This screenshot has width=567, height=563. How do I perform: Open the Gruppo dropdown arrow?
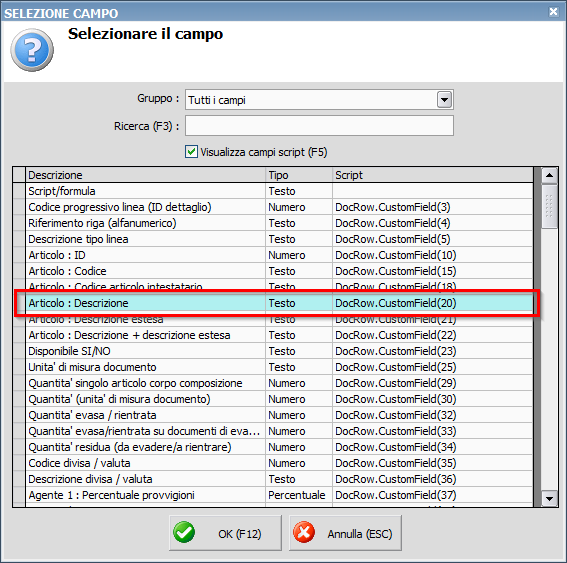coord(444,99)
